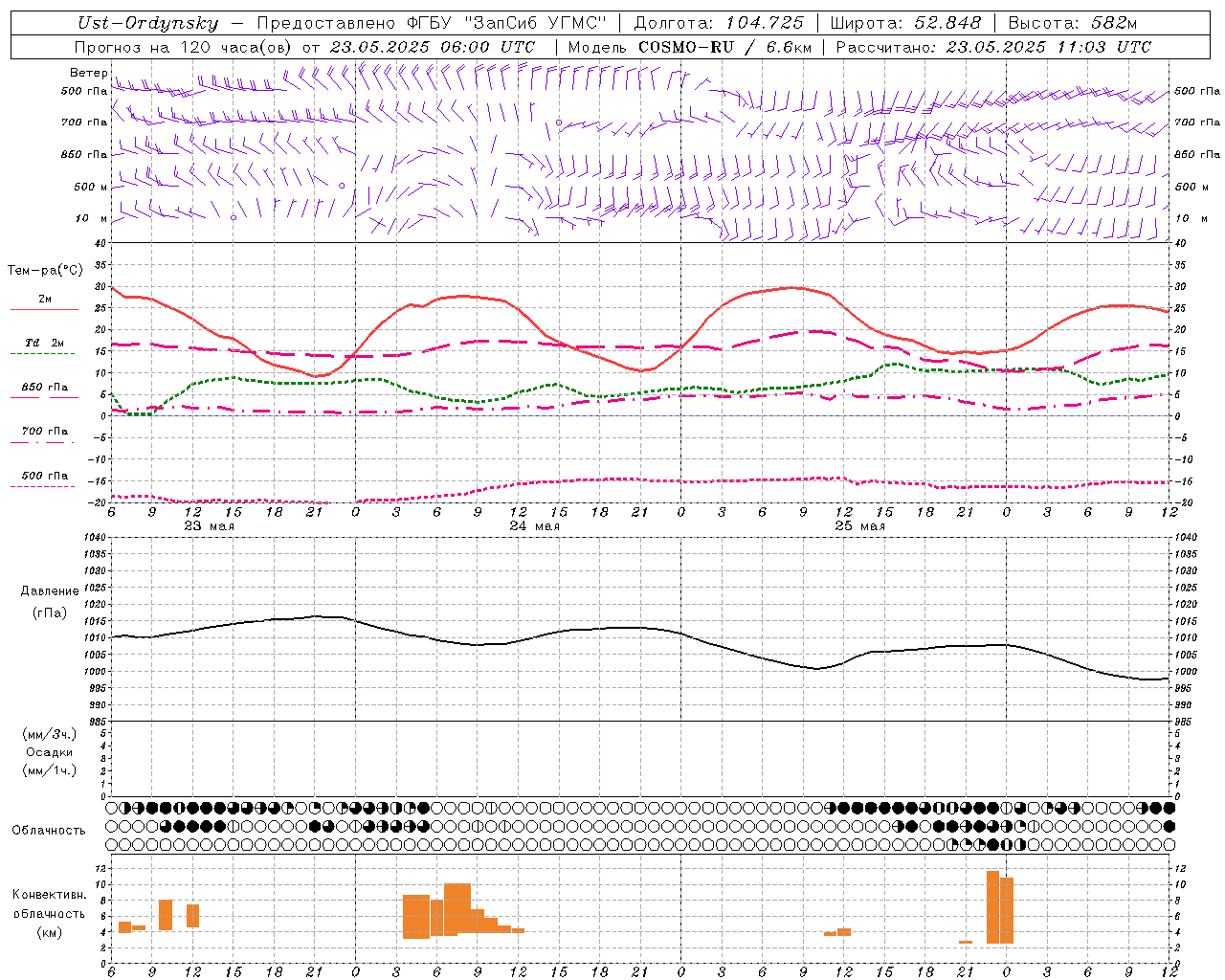The image size is (1225, 980).
Task: Select the longitude value Долгота: 104.725
Action: click(x=719, y=23)
